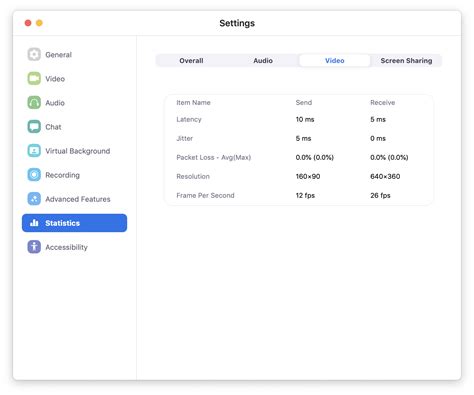The height and width of the screenshot is (395, 474).
Task: Select the Latency row label
Action: (x=189, y=119)
